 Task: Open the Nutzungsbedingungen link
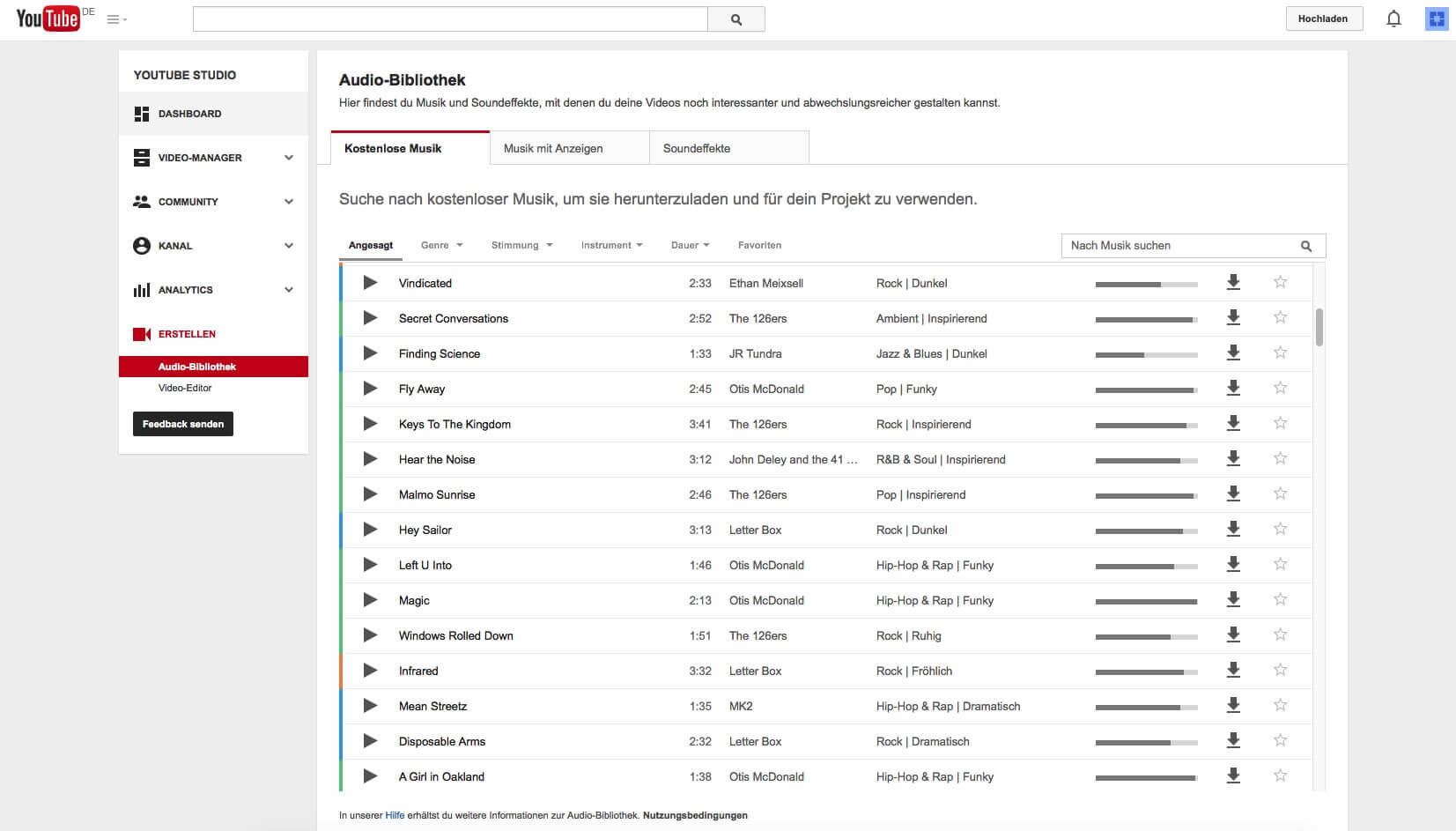[x=695, y=815]
